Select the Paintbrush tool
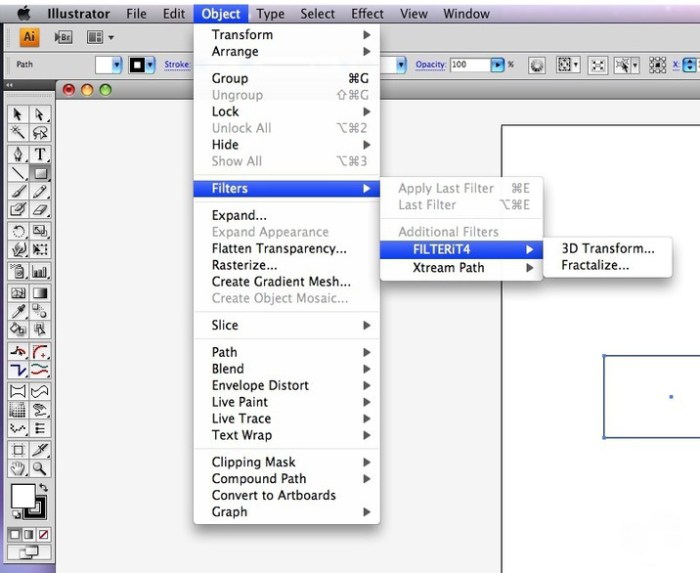Viewport: 700px width, 573px height. (18, 191)
